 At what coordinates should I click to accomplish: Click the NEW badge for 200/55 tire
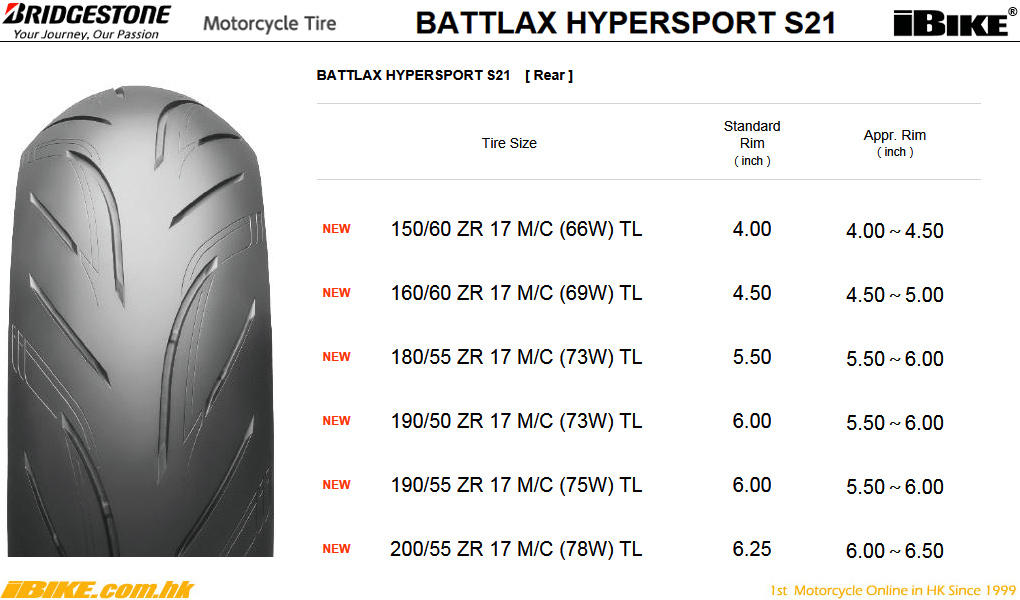(x=336, y=549)
